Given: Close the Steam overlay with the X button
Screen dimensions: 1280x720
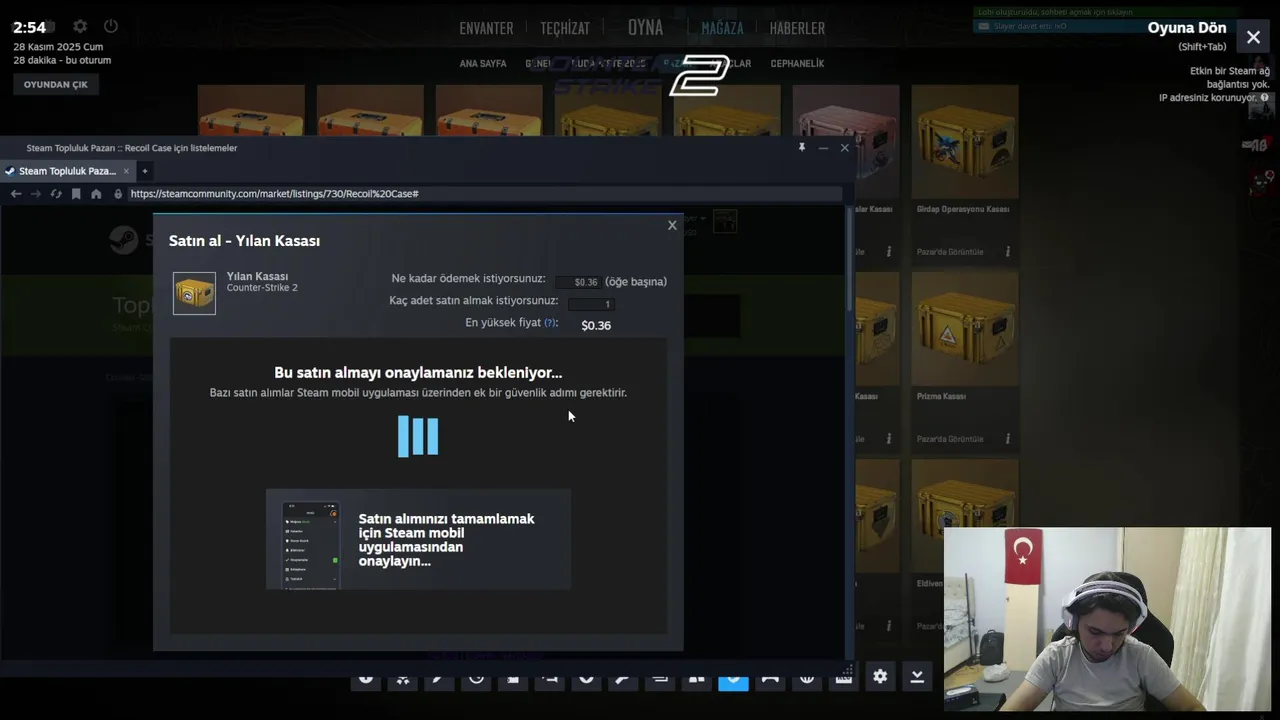Looking at the screenshot, I should click(1253, 37).
